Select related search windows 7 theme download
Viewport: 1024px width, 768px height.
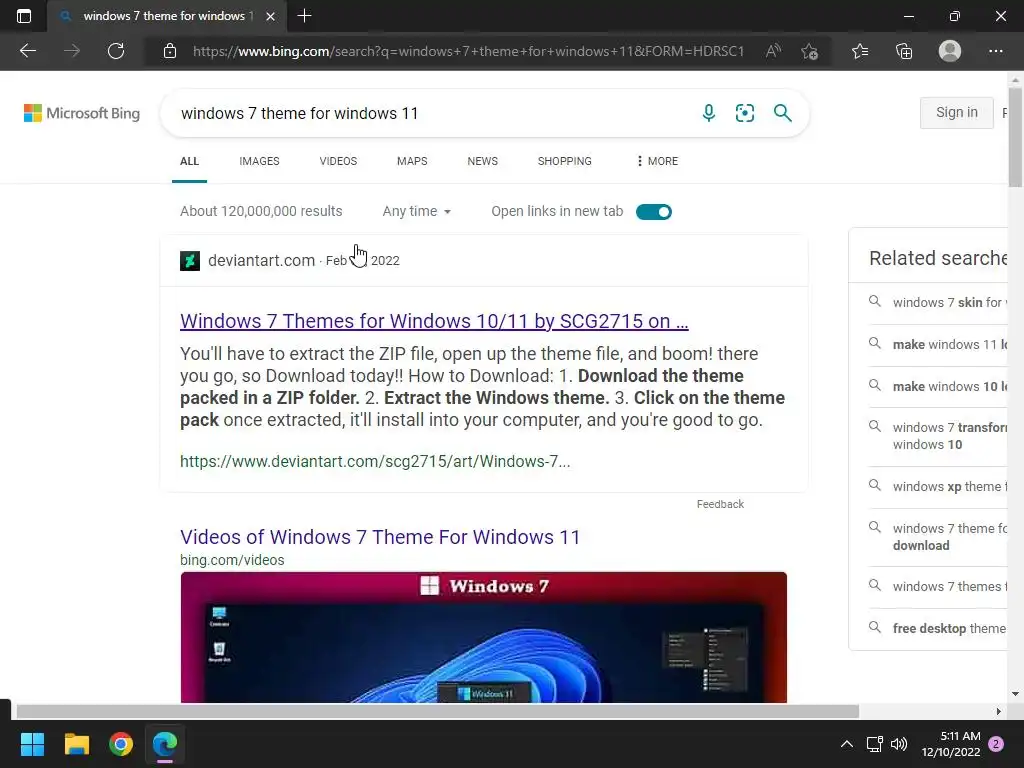point(938,537)
